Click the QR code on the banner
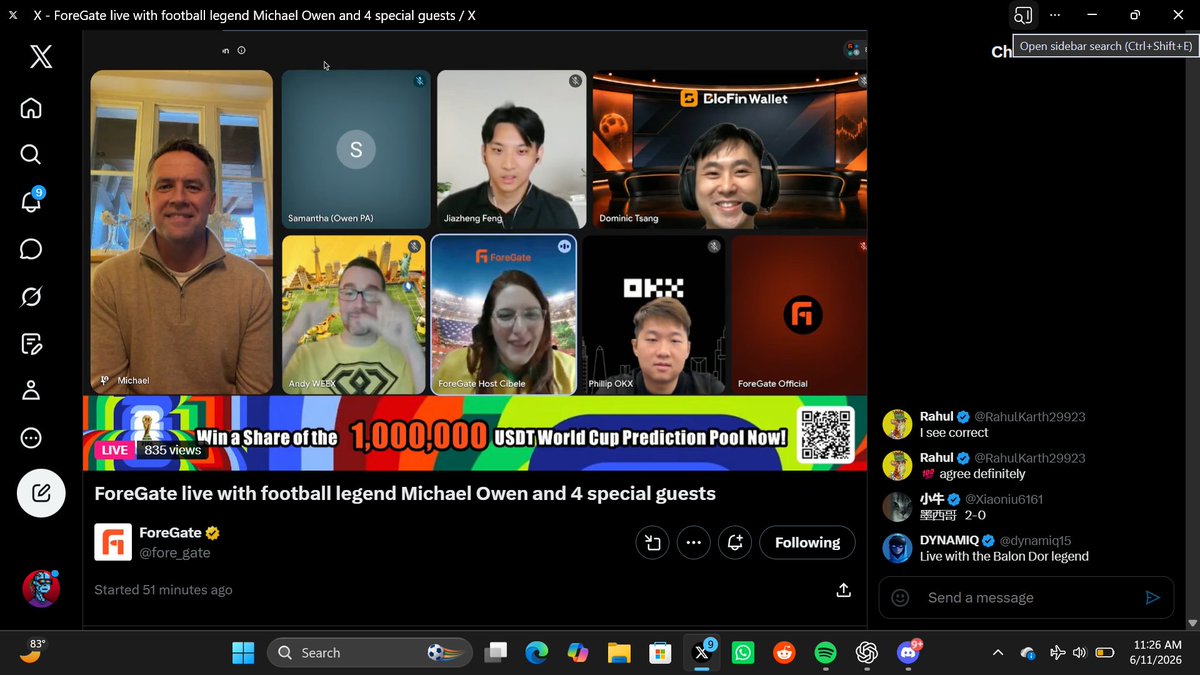This screenshot has width=1200, height=675. click(825, 433)
